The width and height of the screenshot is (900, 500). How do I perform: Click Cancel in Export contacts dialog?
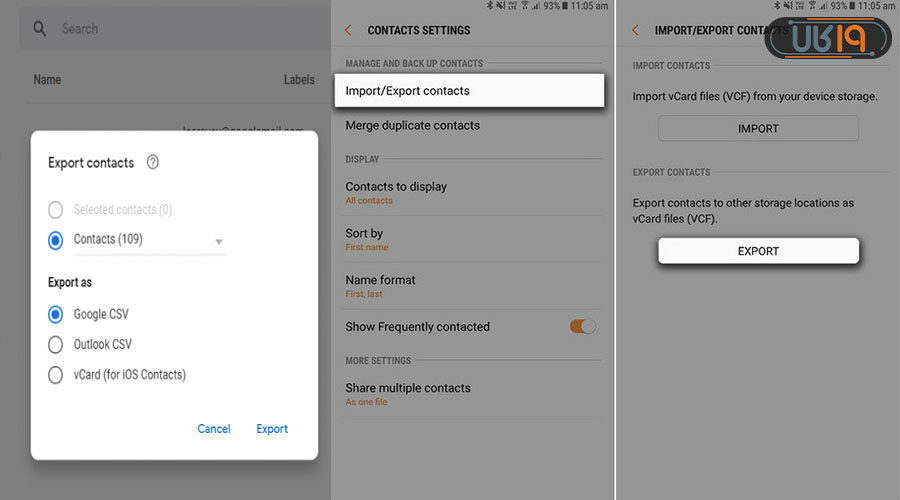pos(214,429)
